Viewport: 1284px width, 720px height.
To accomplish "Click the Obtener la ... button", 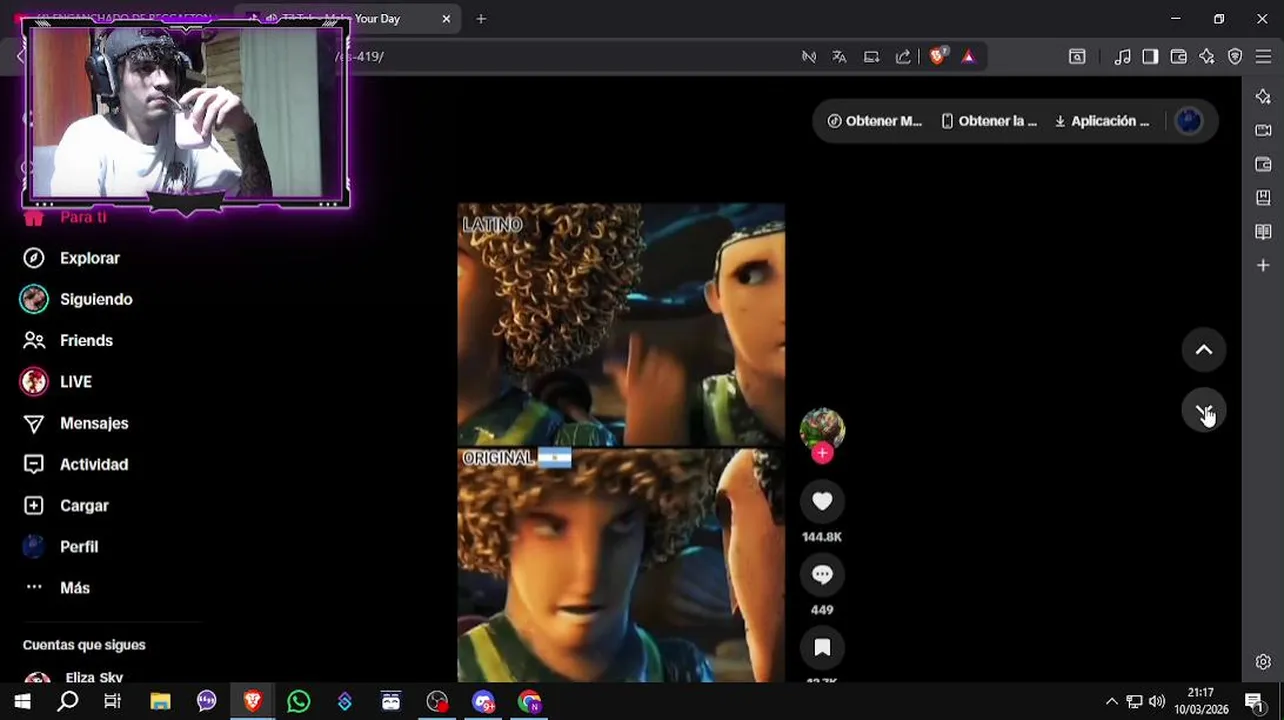I will click(x=989, y=121).
